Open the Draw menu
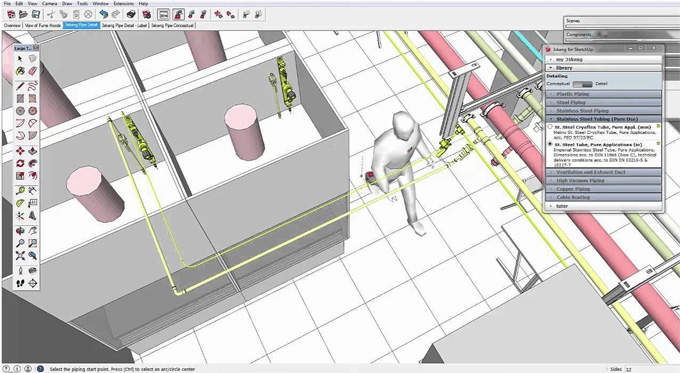Image resolution: width=680 pixels, height=373 pixels. click(67, 3)
